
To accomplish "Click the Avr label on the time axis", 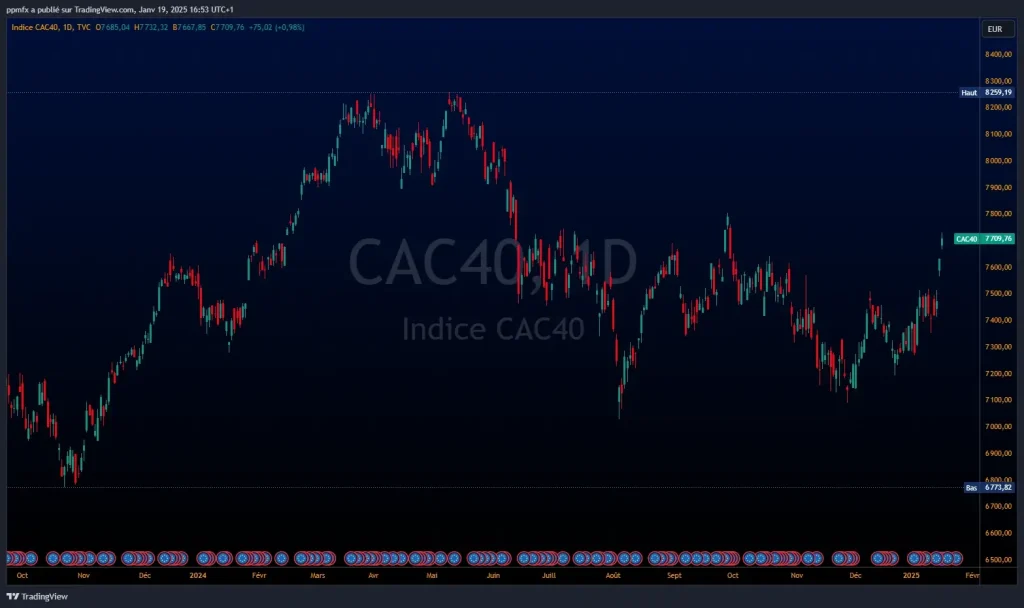I will 374,575.
